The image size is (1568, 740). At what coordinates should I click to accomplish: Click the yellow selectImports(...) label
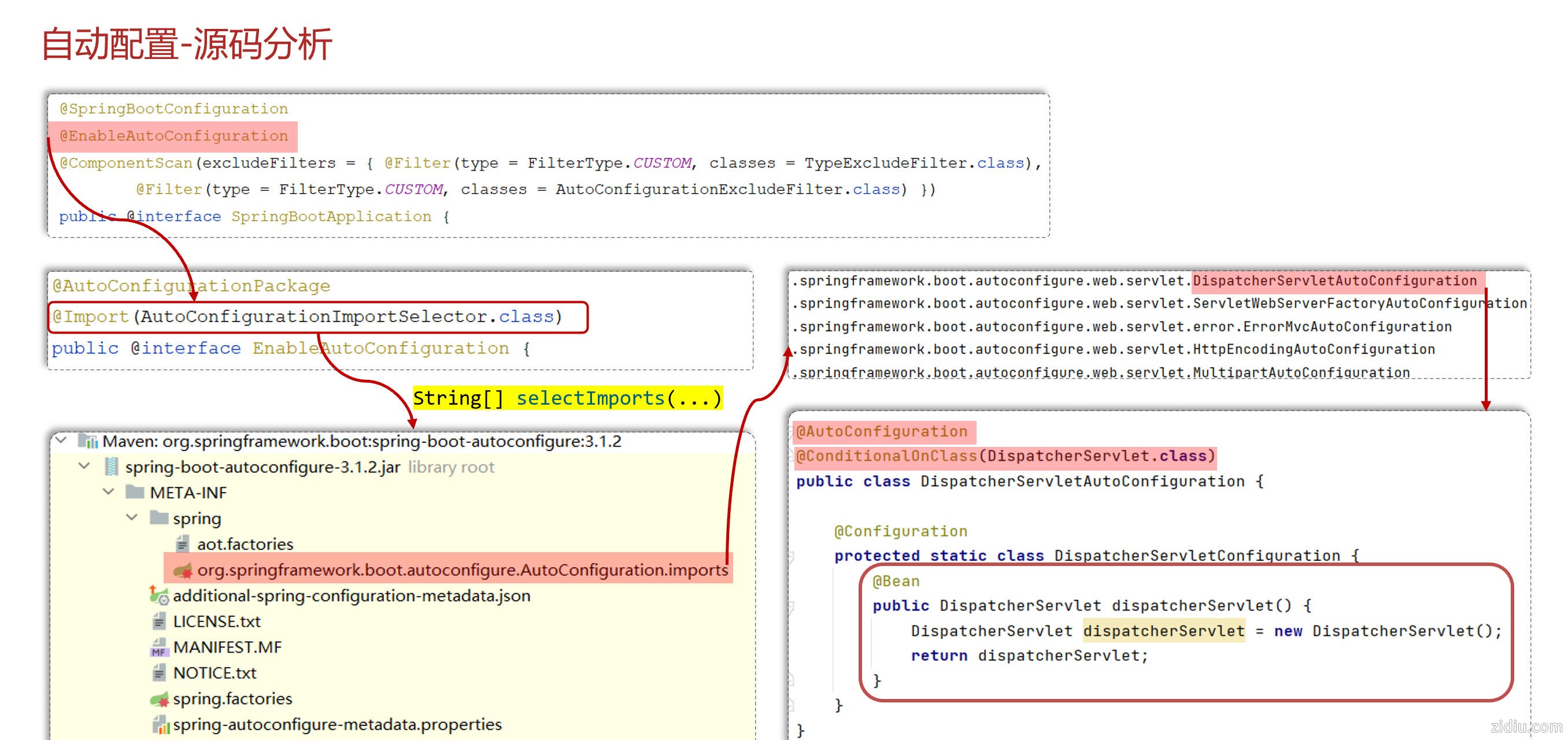[x=567, y=398]
